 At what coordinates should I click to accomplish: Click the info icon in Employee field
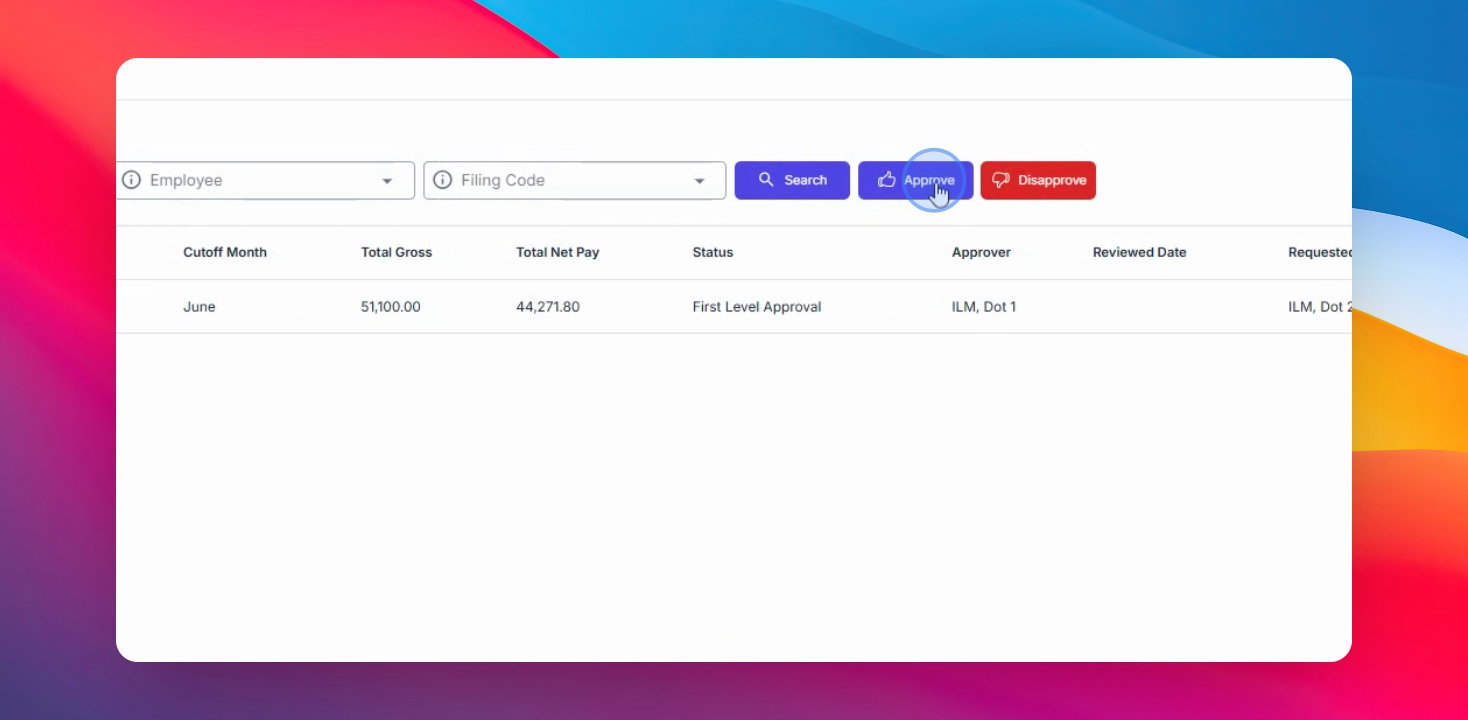point(131,180)
